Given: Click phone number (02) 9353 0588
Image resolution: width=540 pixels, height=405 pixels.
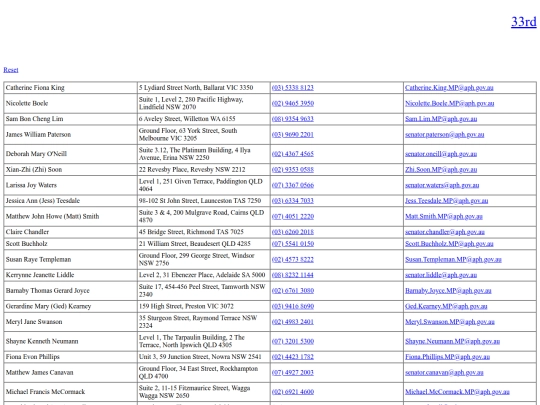Looking at the screenshot, I should pyautogui.click(x=292, y=170).
